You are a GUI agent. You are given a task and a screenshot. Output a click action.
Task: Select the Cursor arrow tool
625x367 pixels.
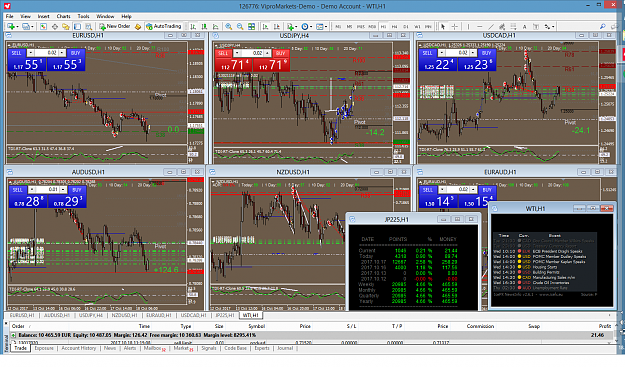tap(443, 26)
